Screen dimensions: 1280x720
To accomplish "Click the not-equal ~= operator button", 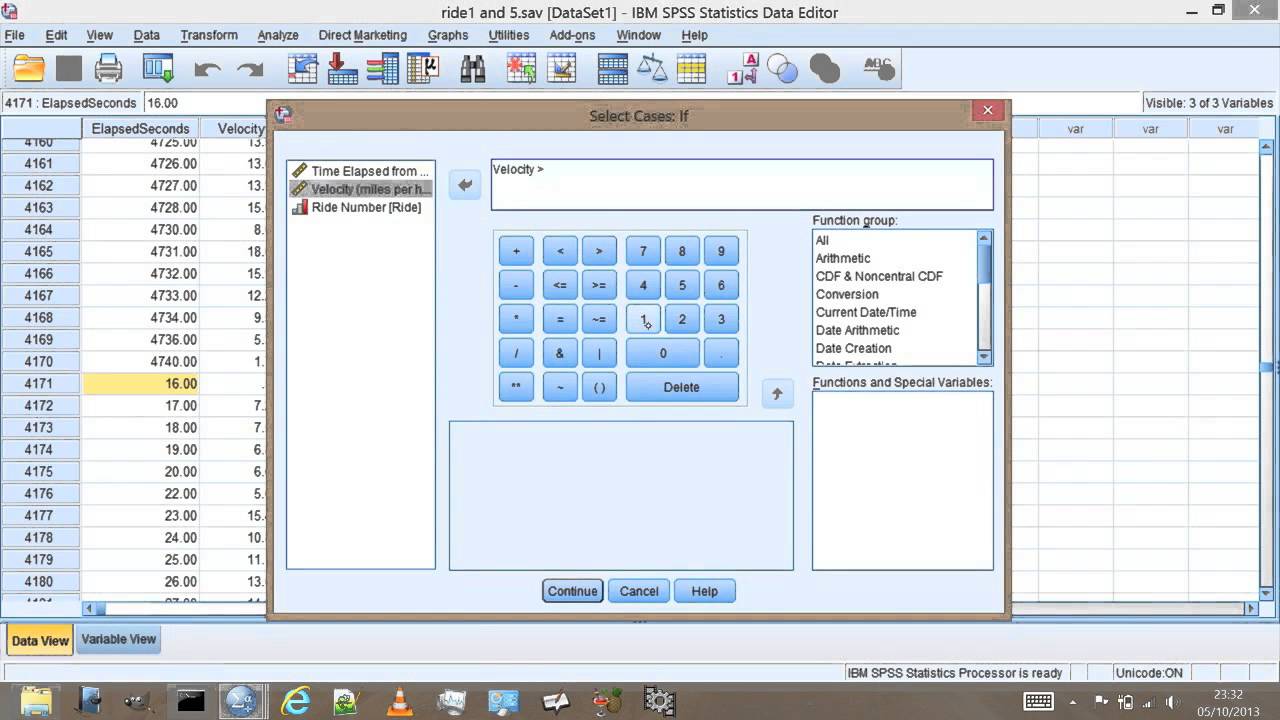I will click(x=599, y=319).
